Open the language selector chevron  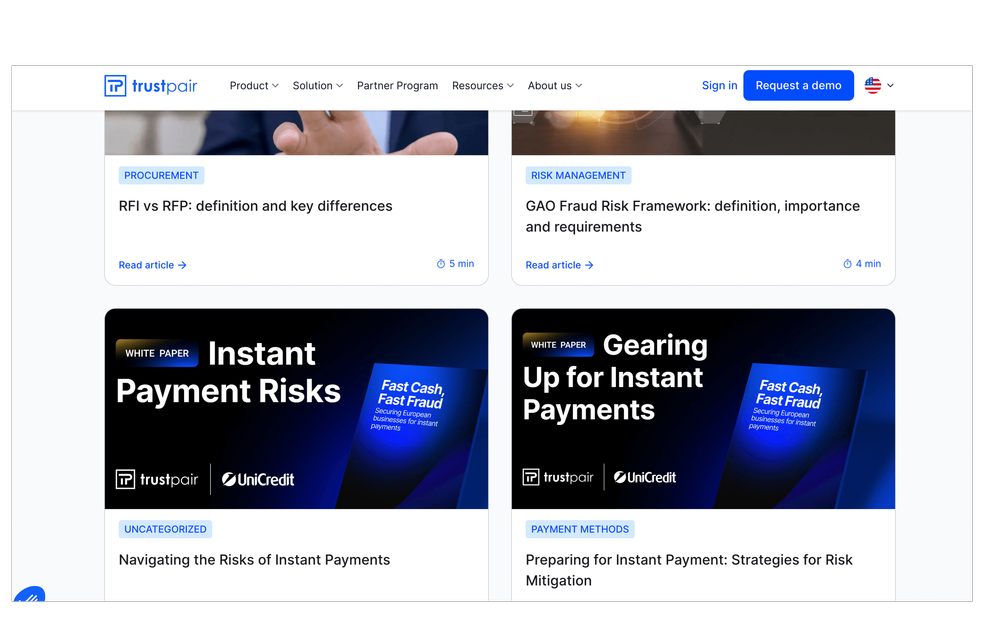[x=890, y=85]
